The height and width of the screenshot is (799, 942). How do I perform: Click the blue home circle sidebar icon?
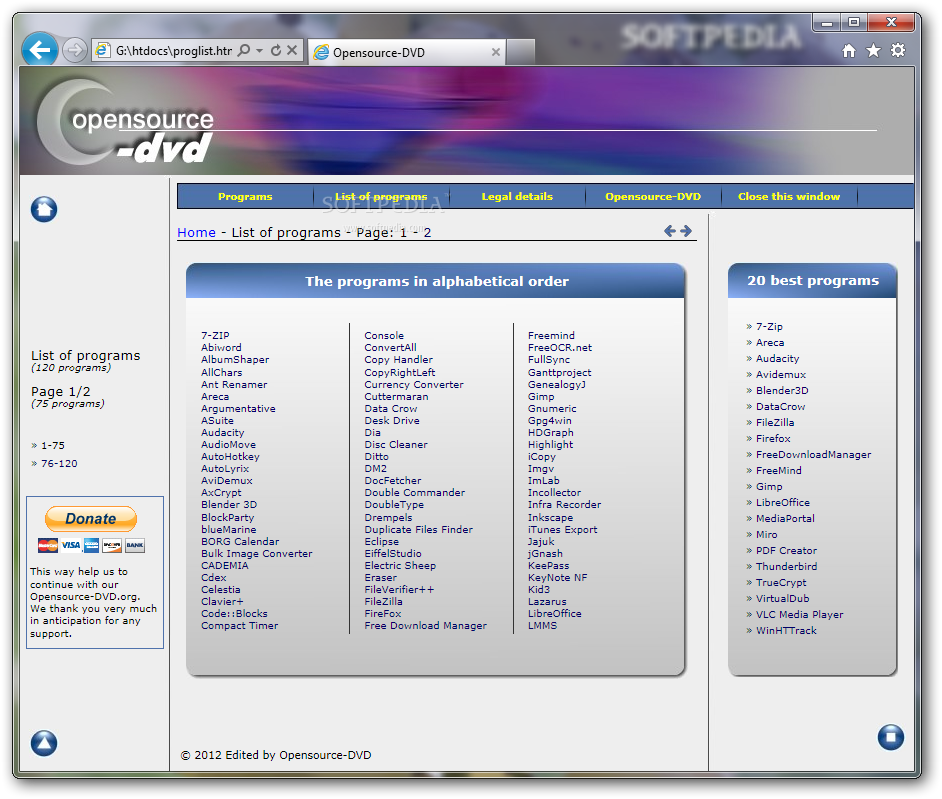point(44,209)
